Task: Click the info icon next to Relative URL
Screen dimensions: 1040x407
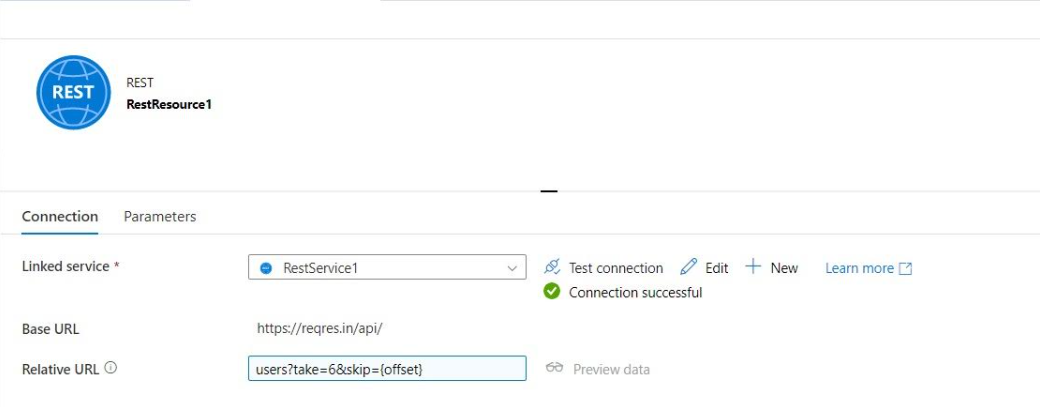Action: [x=111, y=368]
